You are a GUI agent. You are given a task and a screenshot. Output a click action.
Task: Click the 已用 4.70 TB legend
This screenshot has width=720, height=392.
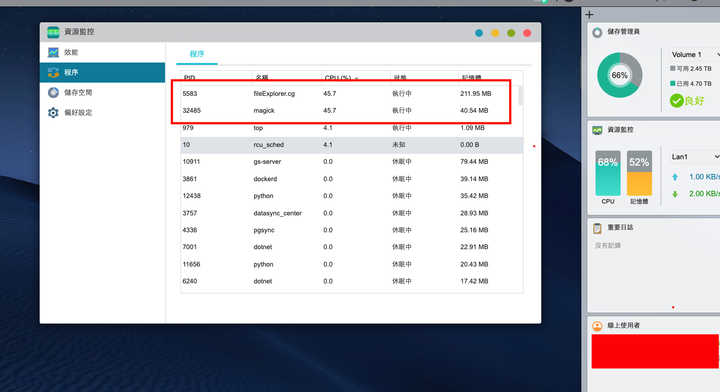click(x=691, y=84)
